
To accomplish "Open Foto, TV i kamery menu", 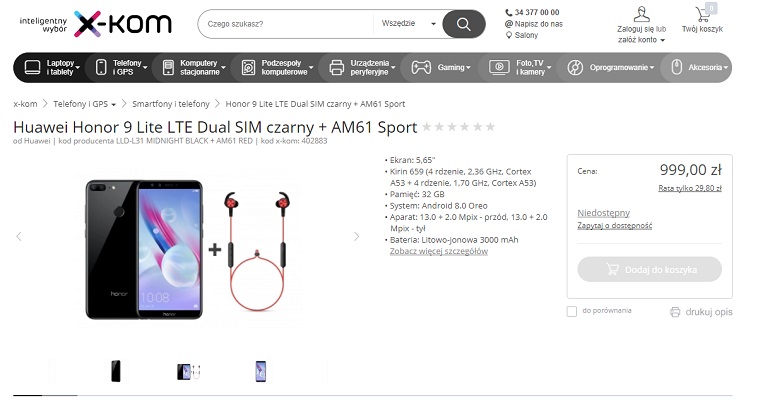I will point(520,68).
